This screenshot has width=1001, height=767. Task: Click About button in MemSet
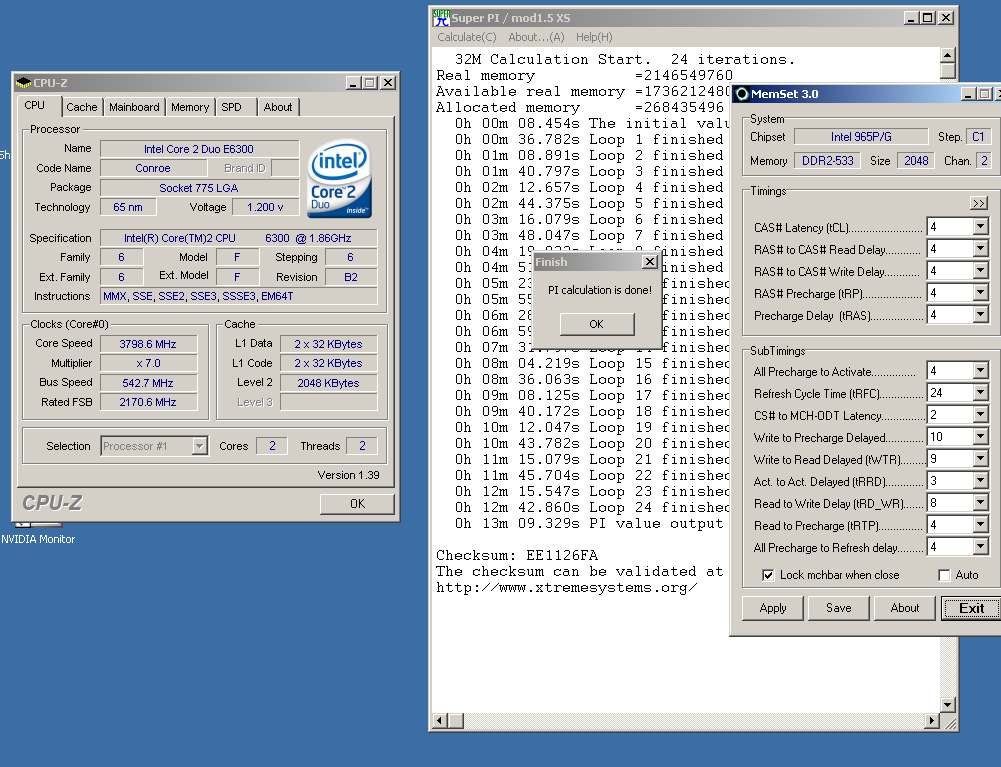click(904, 608)
